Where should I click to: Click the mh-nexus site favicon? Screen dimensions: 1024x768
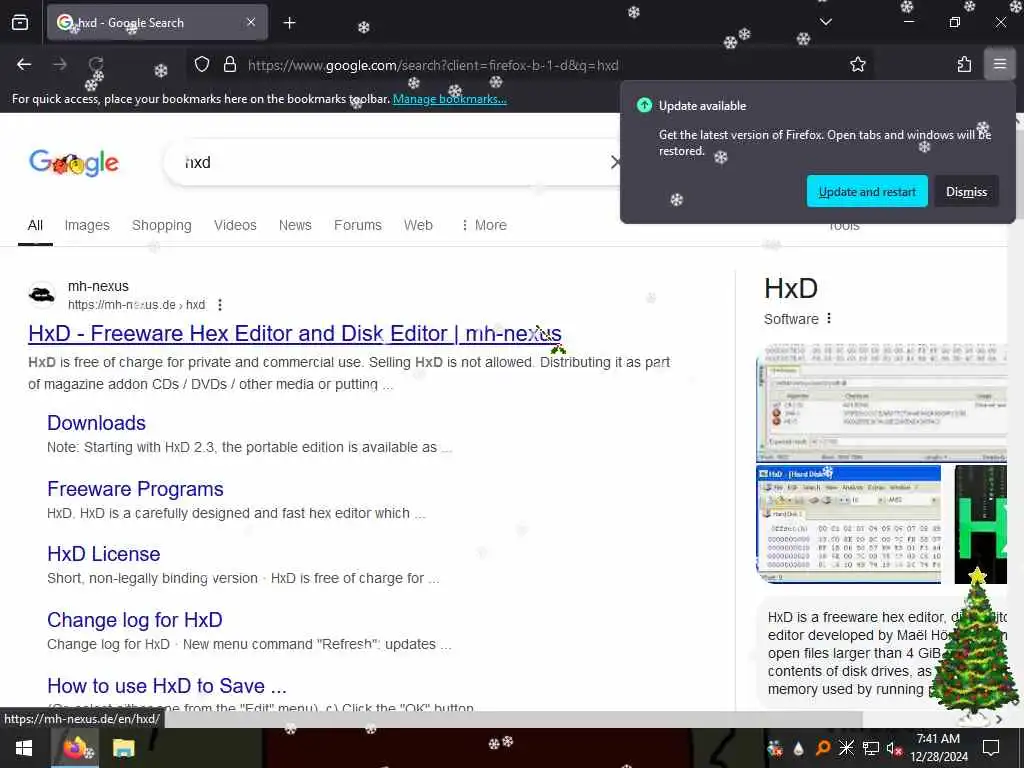(x=42, y=295)
